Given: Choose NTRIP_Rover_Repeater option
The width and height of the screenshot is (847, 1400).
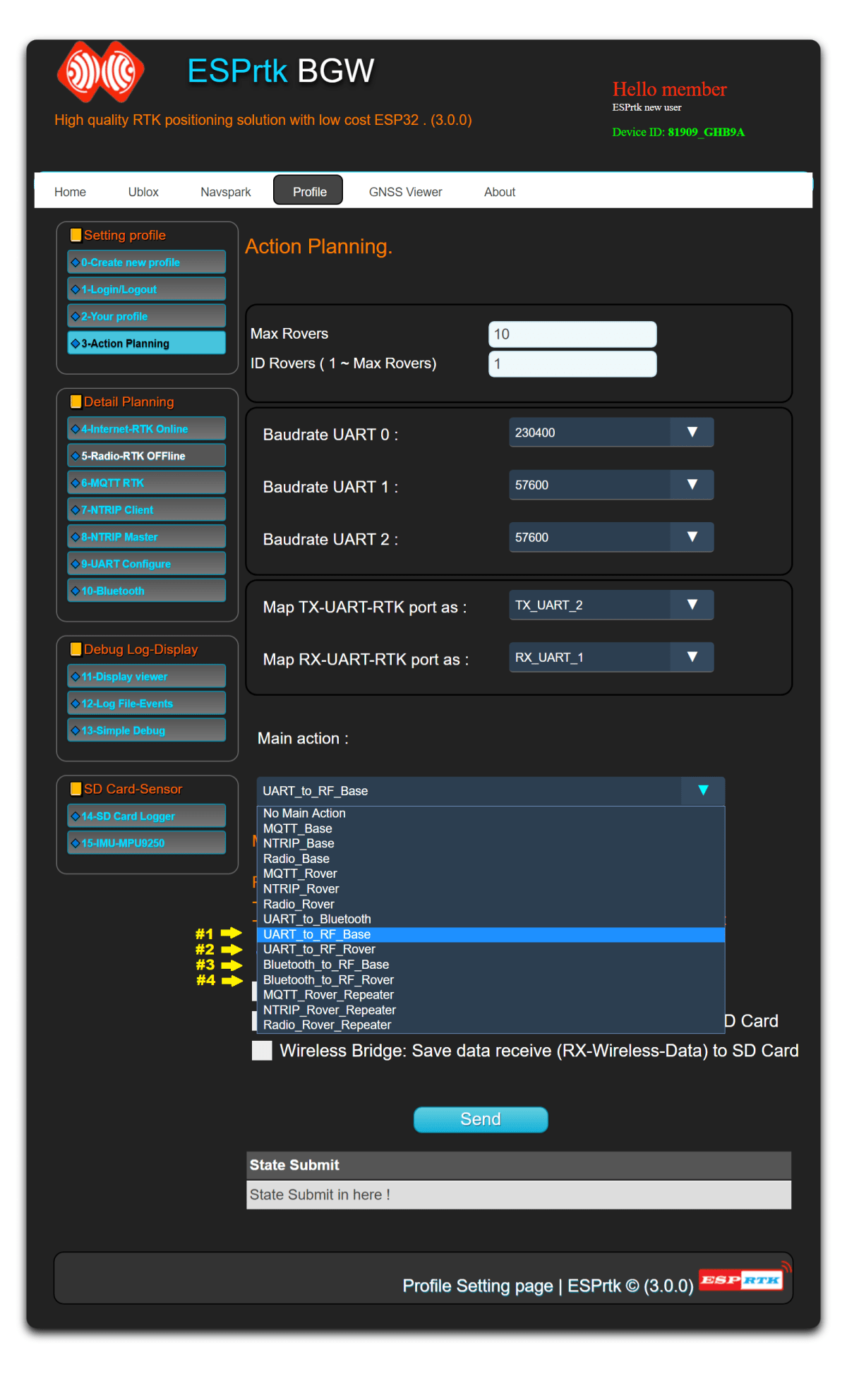Looking at the screenshot, I should (491, 1010).
